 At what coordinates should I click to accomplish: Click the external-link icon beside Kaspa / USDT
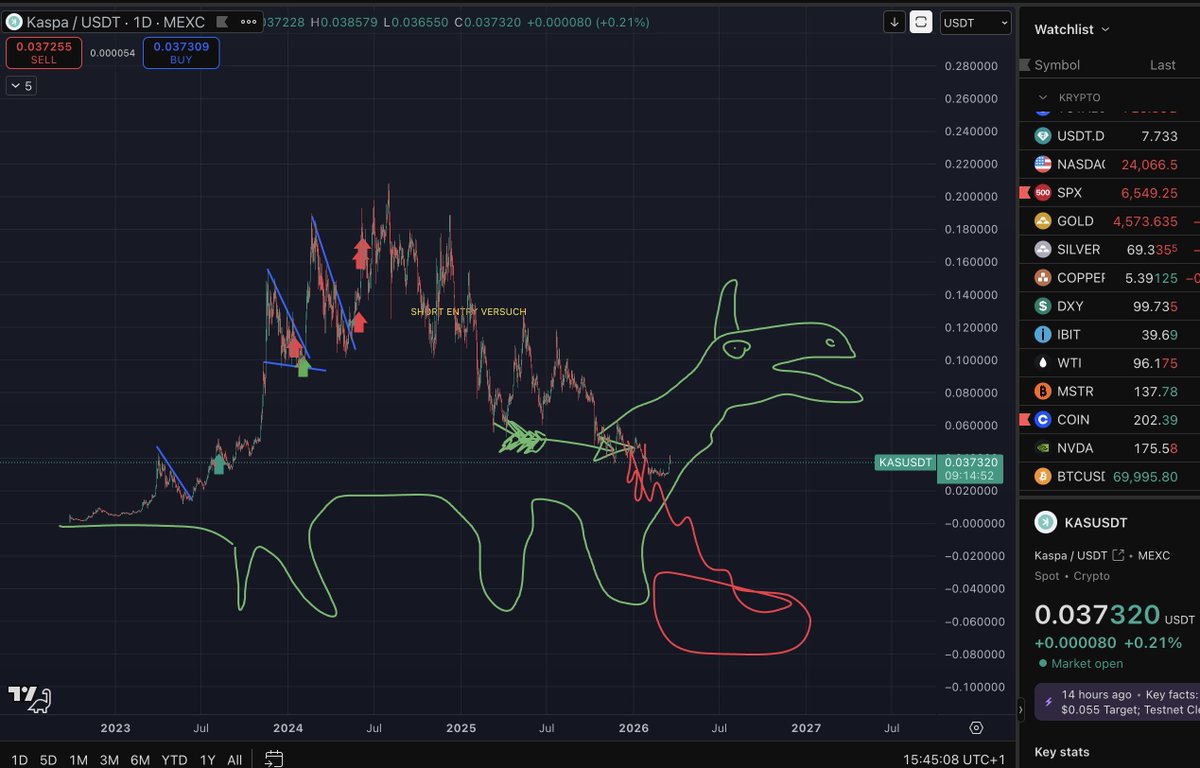point(1119,555)
